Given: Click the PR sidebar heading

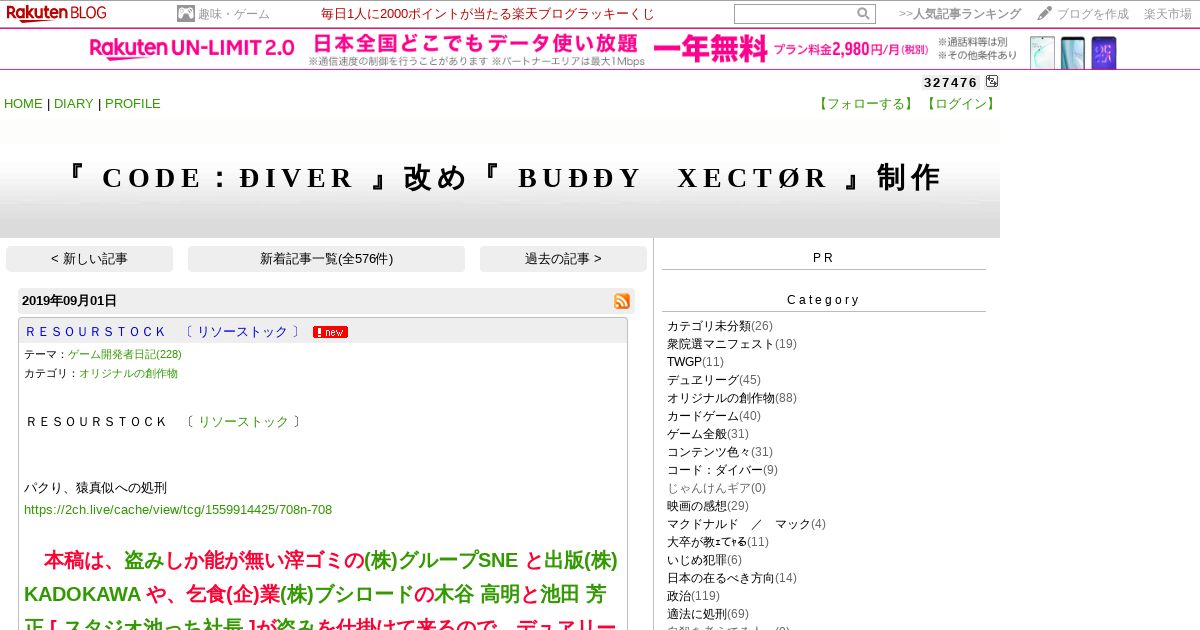Looking at the screenshot, I should click(x=823, y=258).
